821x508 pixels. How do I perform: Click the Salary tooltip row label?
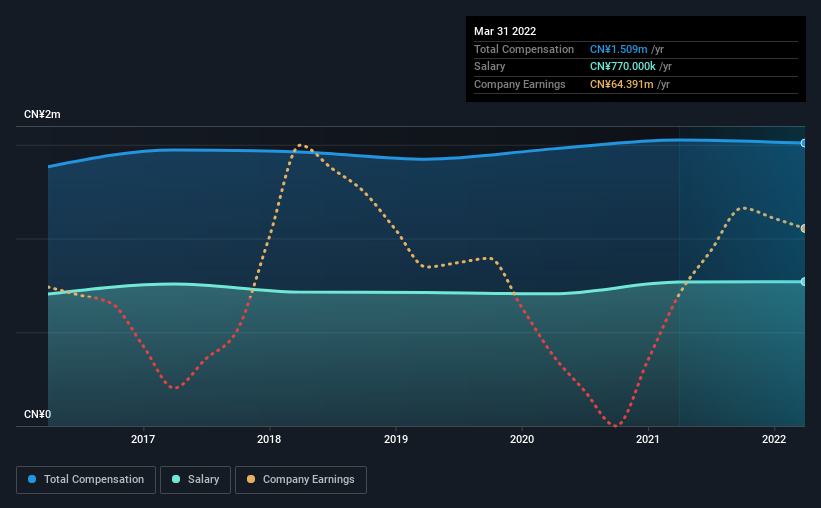(490, 67)
